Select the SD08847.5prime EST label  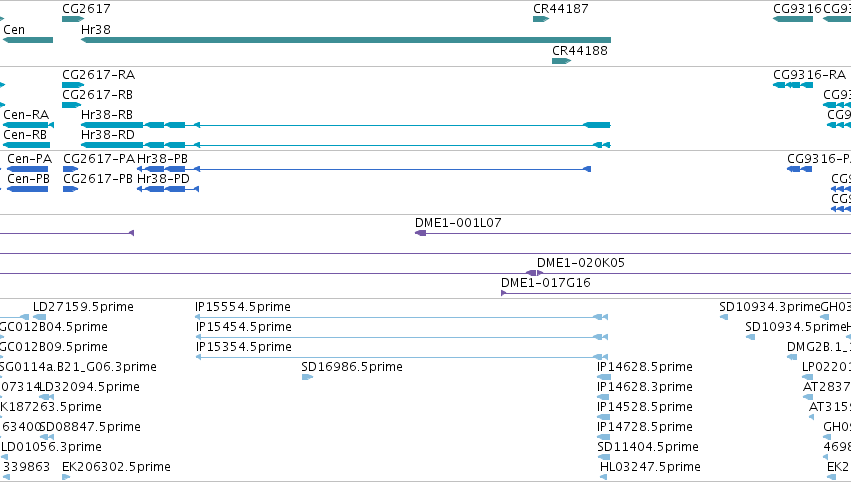click(90, 427)
